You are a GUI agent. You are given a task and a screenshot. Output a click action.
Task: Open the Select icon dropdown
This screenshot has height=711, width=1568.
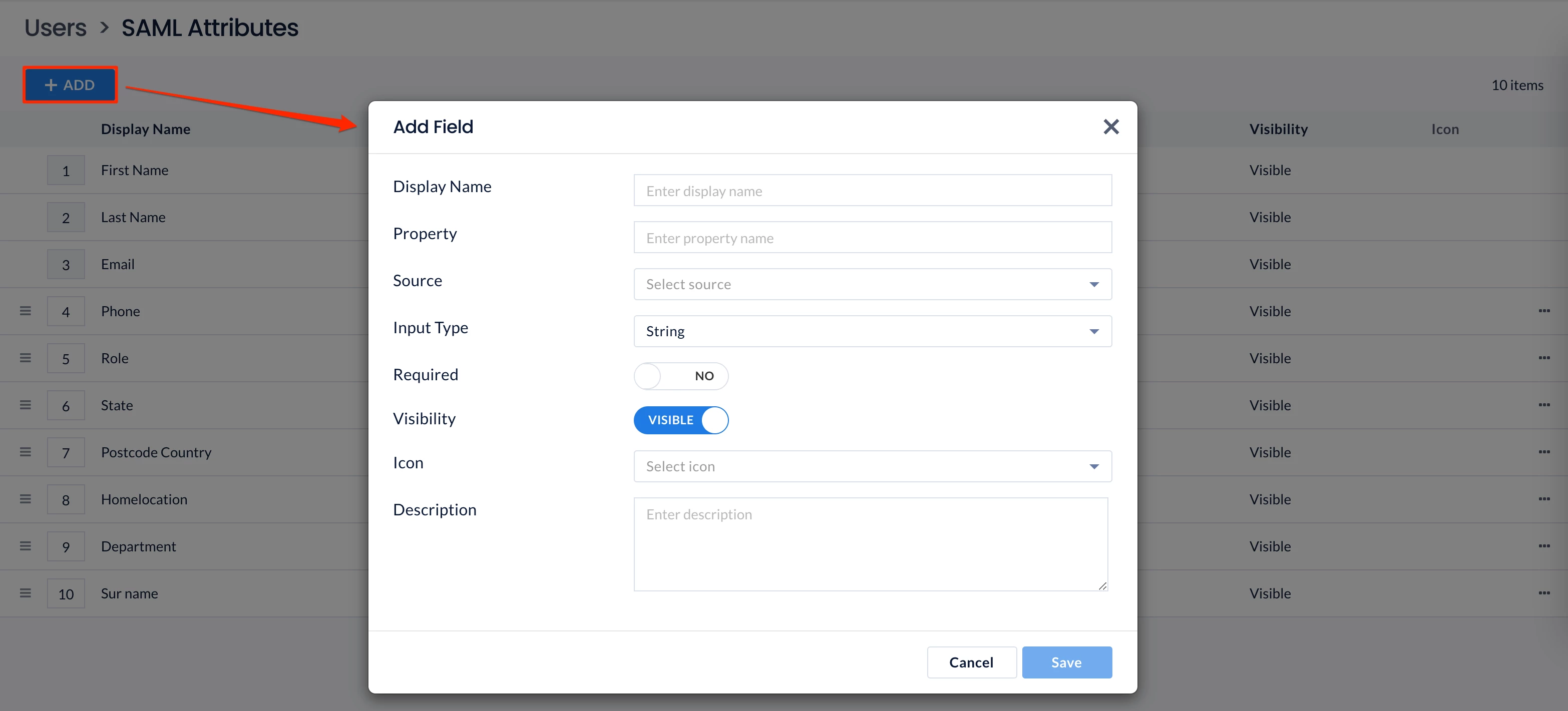pos(872,466)
